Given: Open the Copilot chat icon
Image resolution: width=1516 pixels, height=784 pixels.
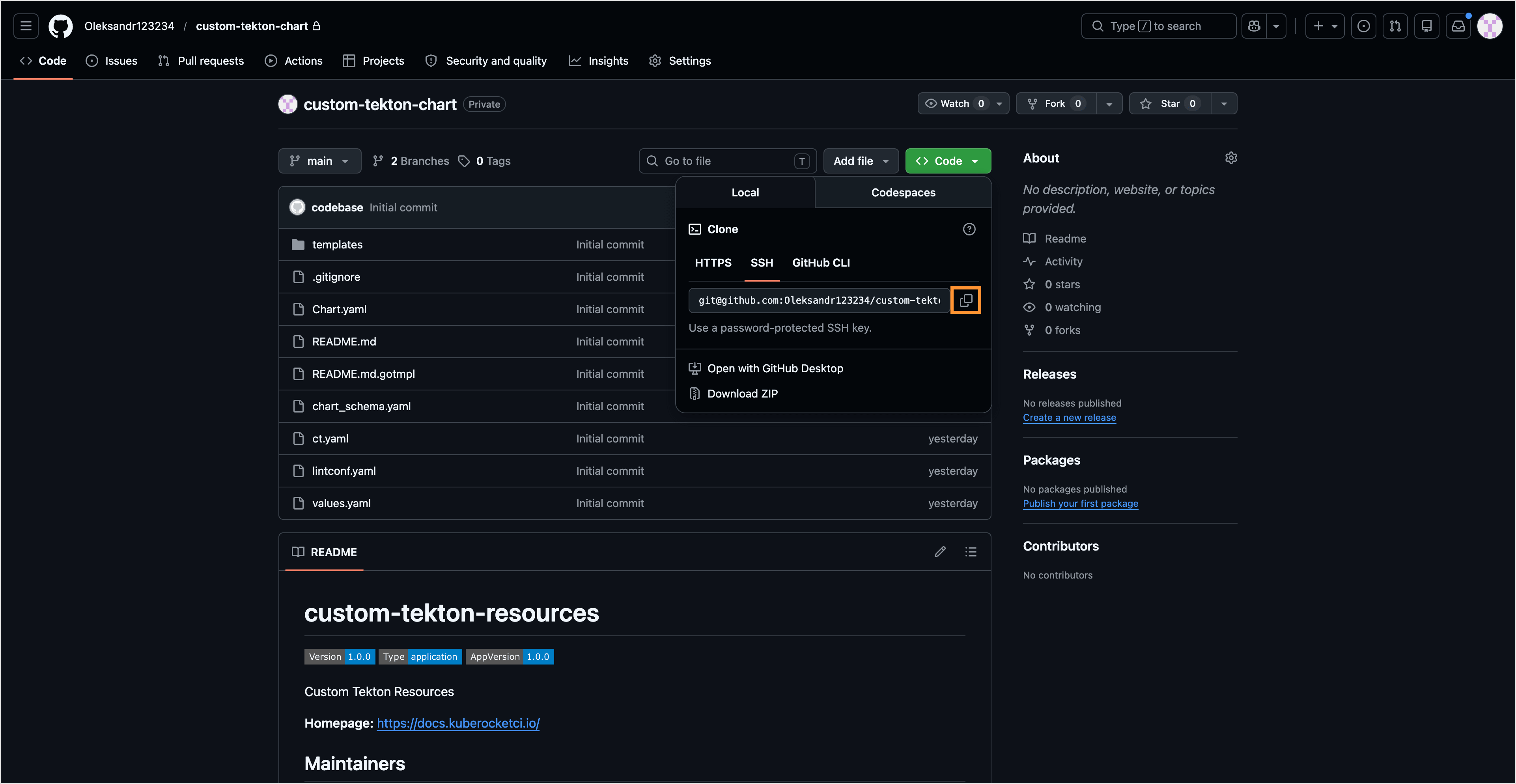Looking at the screenshot, I should [x=1254, y=26].
